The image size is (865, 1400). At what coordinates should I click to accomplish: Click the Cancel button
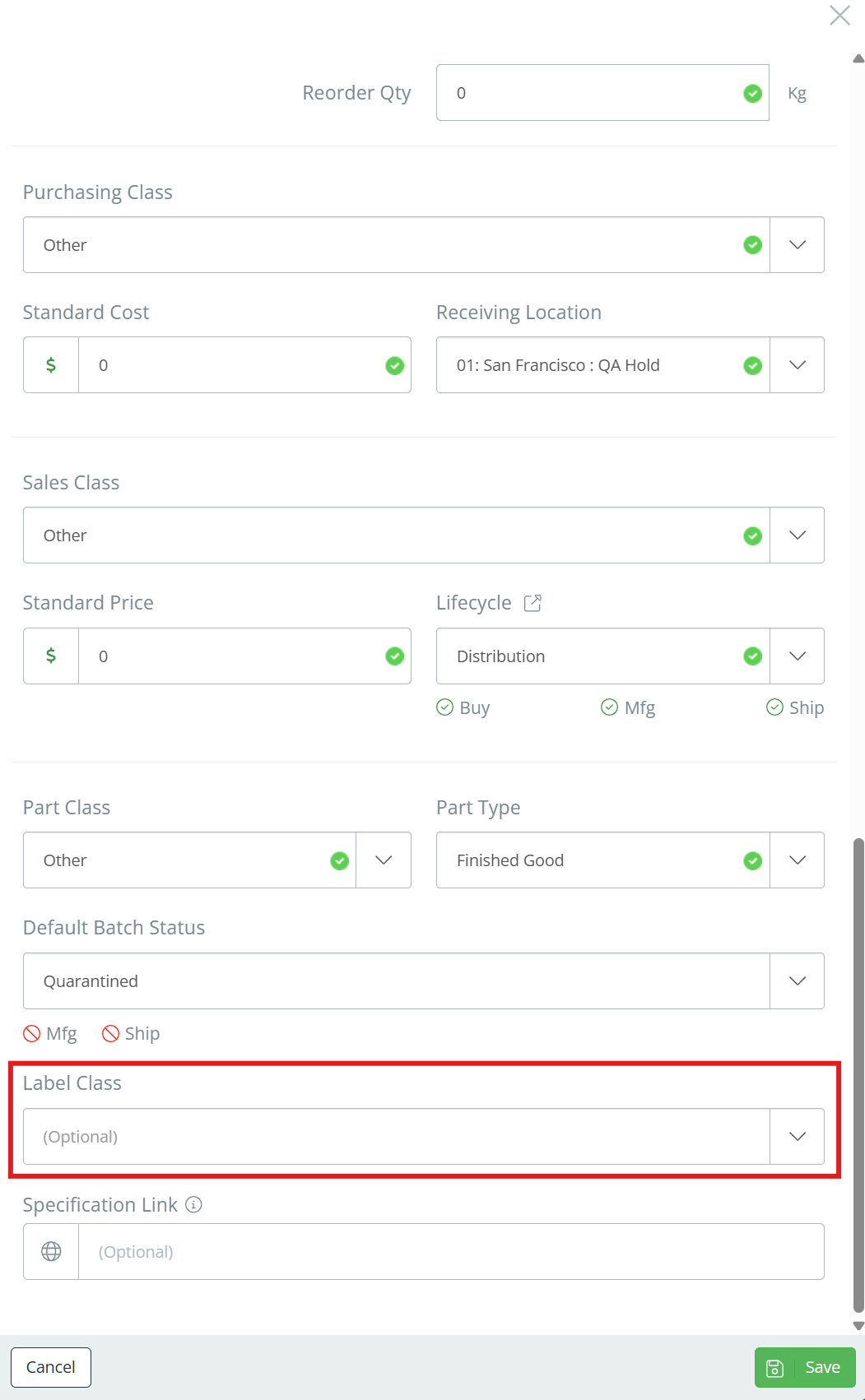pos(51,1367)
